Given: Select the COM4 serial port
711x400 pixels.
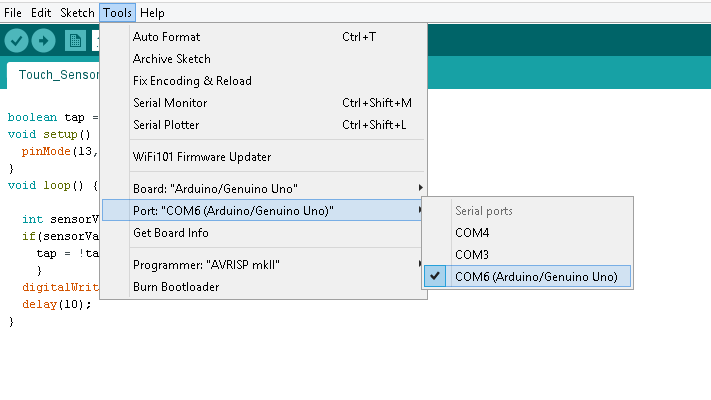Looking at the screenshot, I should (x=527, y=233).
